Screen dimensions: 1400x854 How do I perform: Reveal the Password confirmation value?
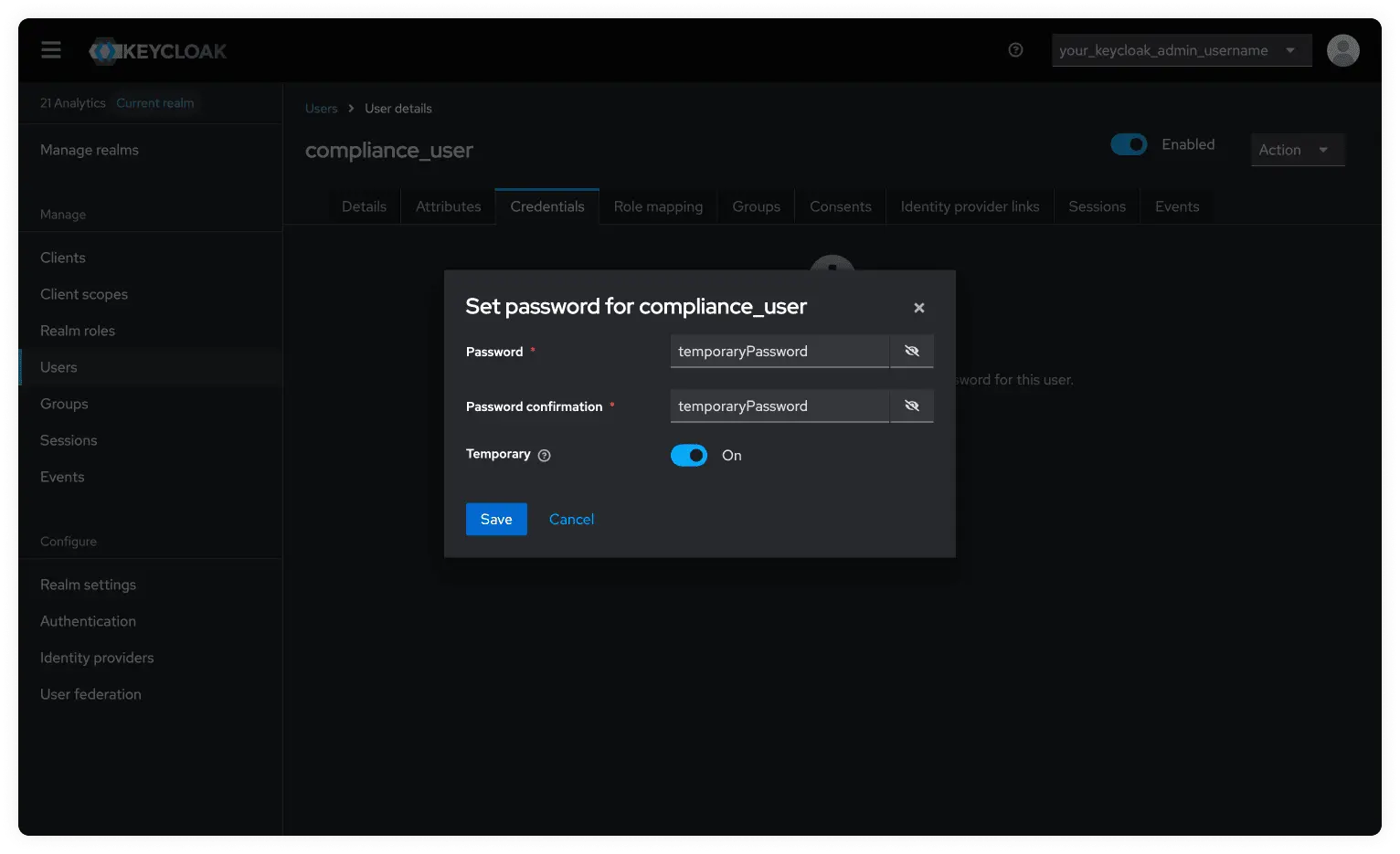[911, 406]
